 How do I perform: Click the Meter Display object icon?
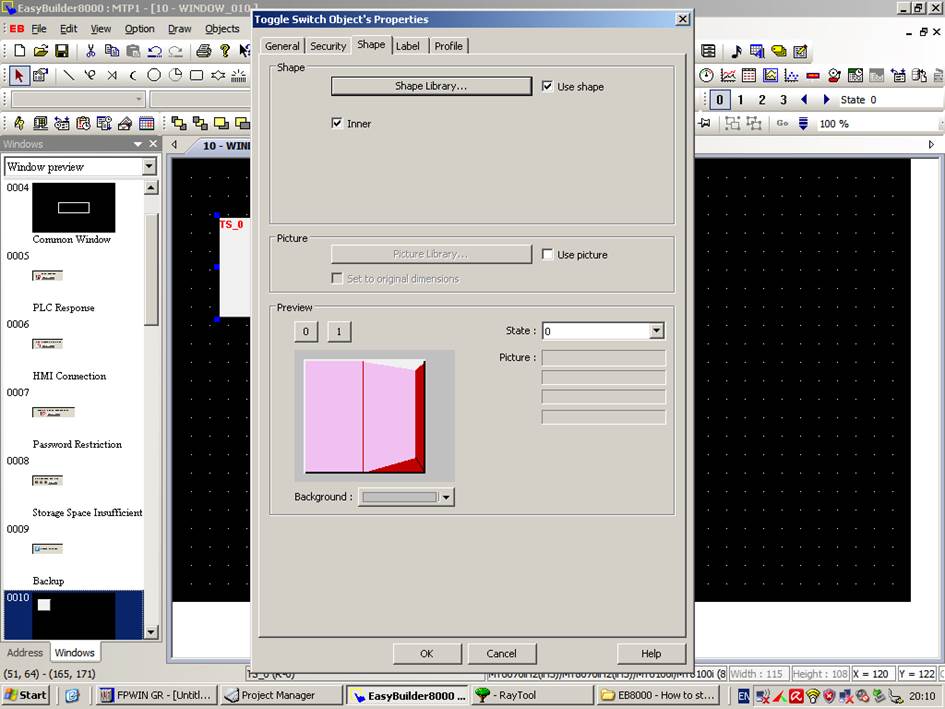tap(705, 75)
